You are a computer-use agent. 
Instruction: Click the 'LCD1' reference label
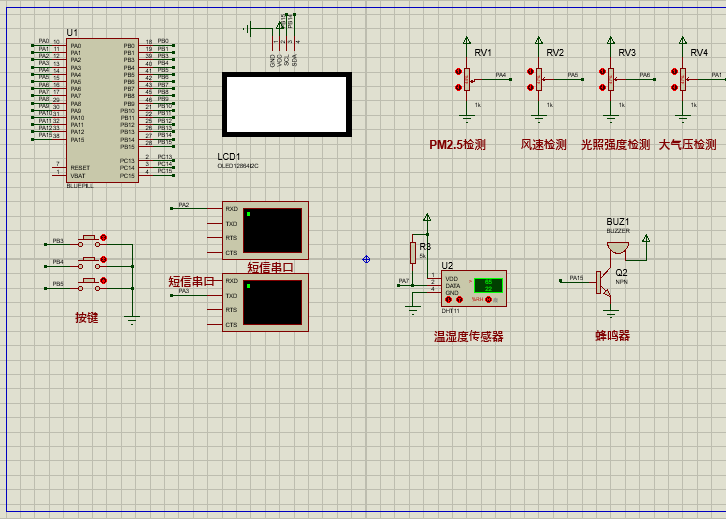229,156
